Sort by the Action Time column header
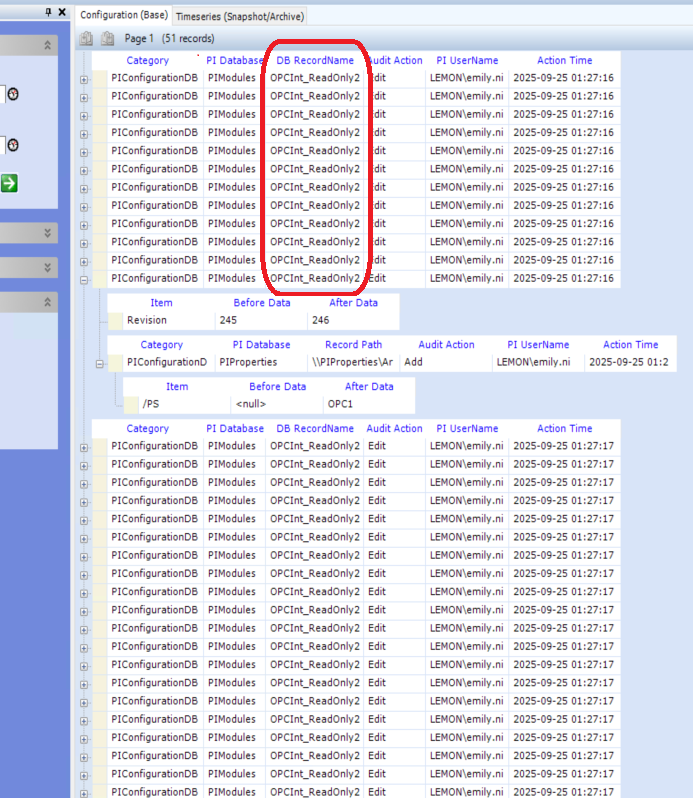The image size is (693, 798). click(564, 61)
